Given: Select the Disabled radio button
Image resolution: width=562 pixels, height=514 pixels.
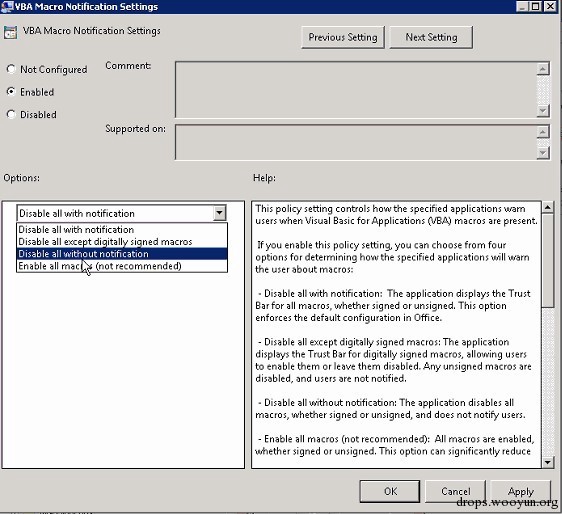Looking at the screenshot, I should coord(11,114).
